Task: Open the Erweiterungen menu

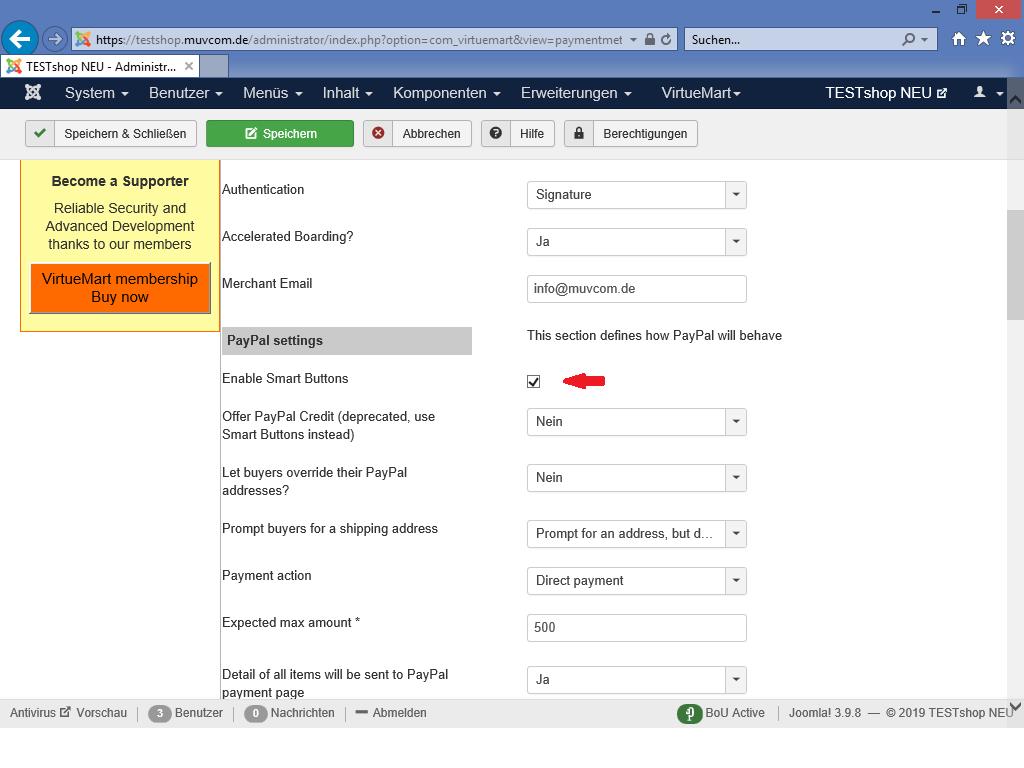Action: 575,93
